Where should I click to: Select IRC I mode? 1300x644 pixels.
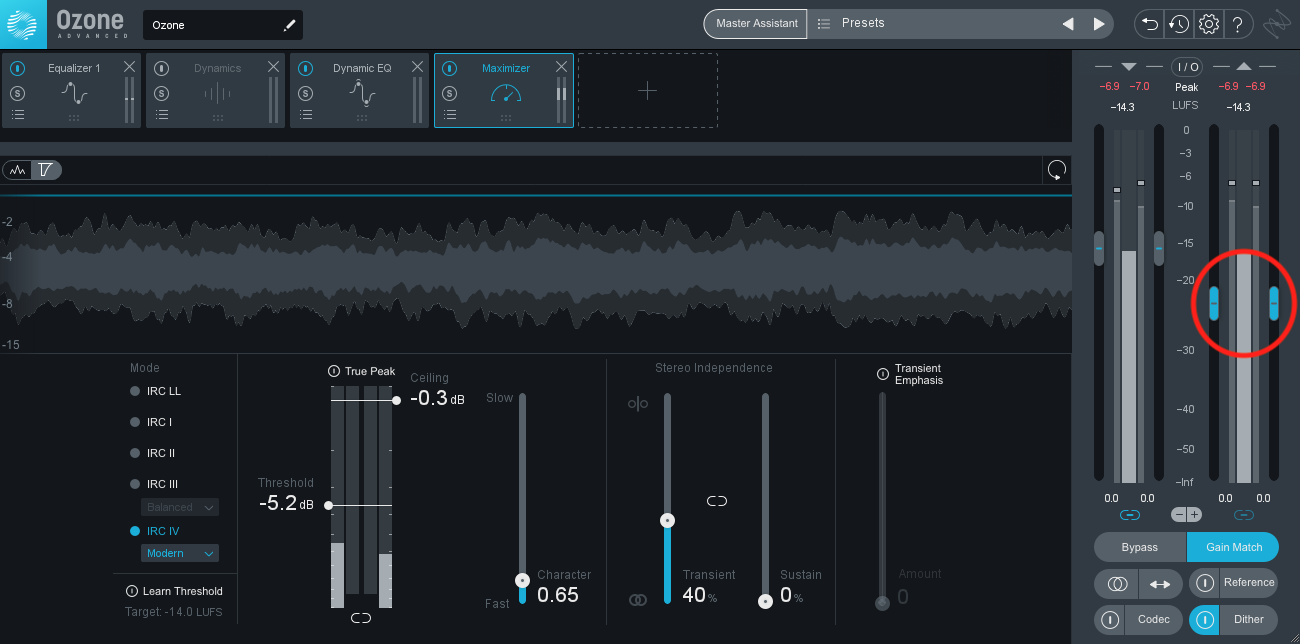tap(151, 422)
